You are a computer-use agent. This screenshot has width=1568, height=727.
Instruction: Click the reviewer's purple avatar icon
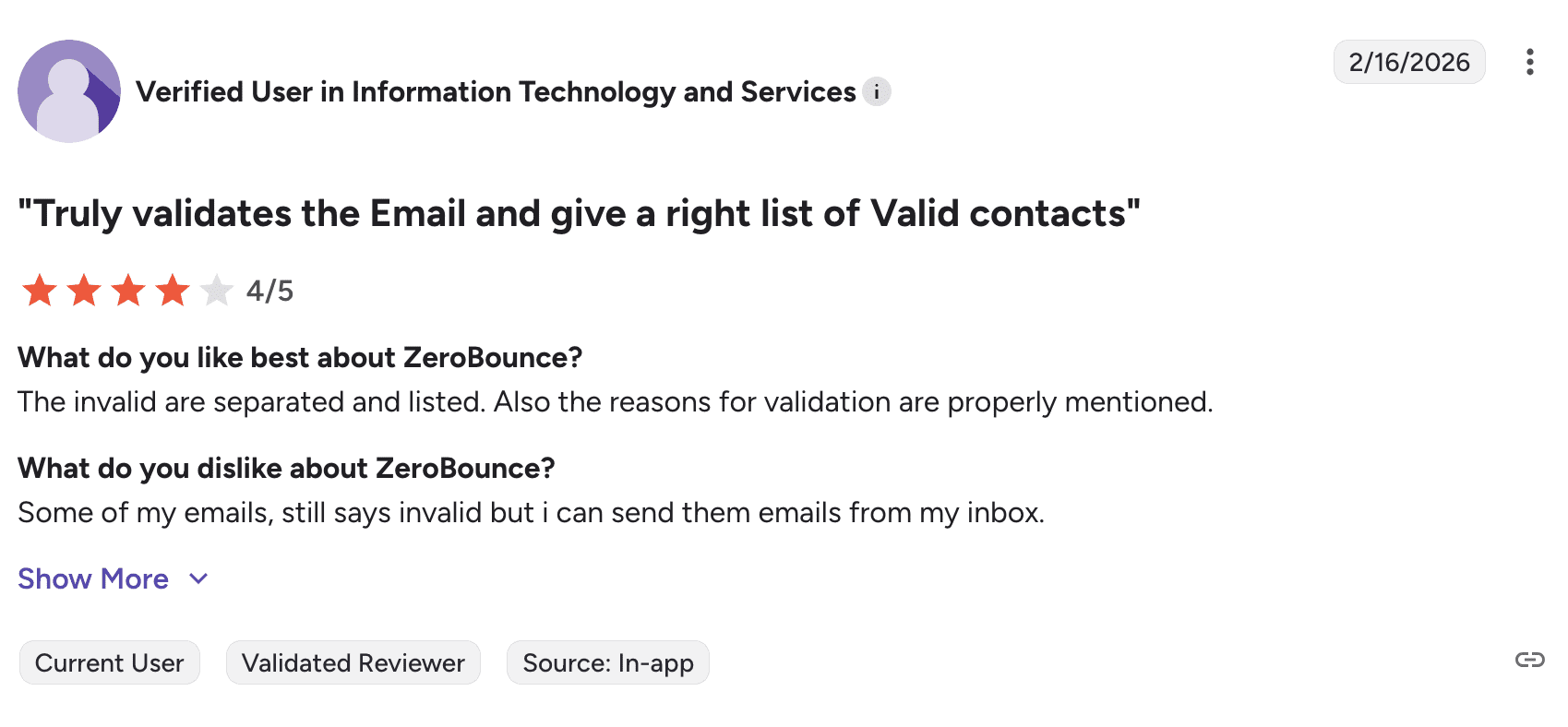69,91
